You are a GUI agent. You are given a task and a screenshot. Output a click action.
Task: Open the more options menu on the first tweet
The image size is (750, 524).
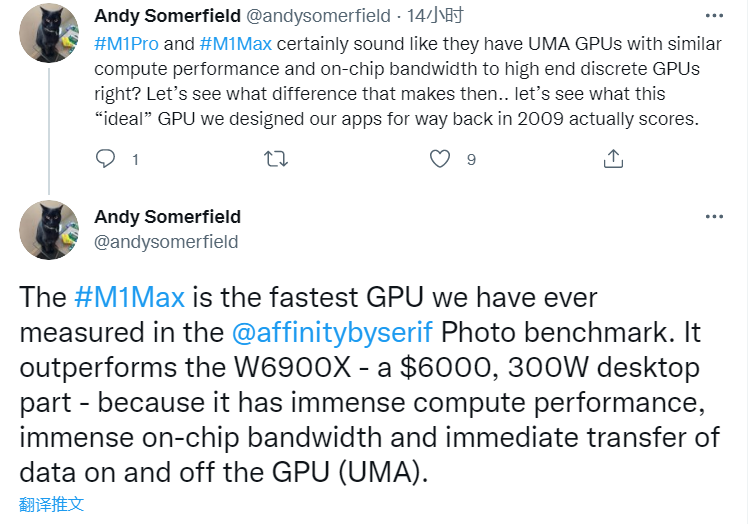713,17
